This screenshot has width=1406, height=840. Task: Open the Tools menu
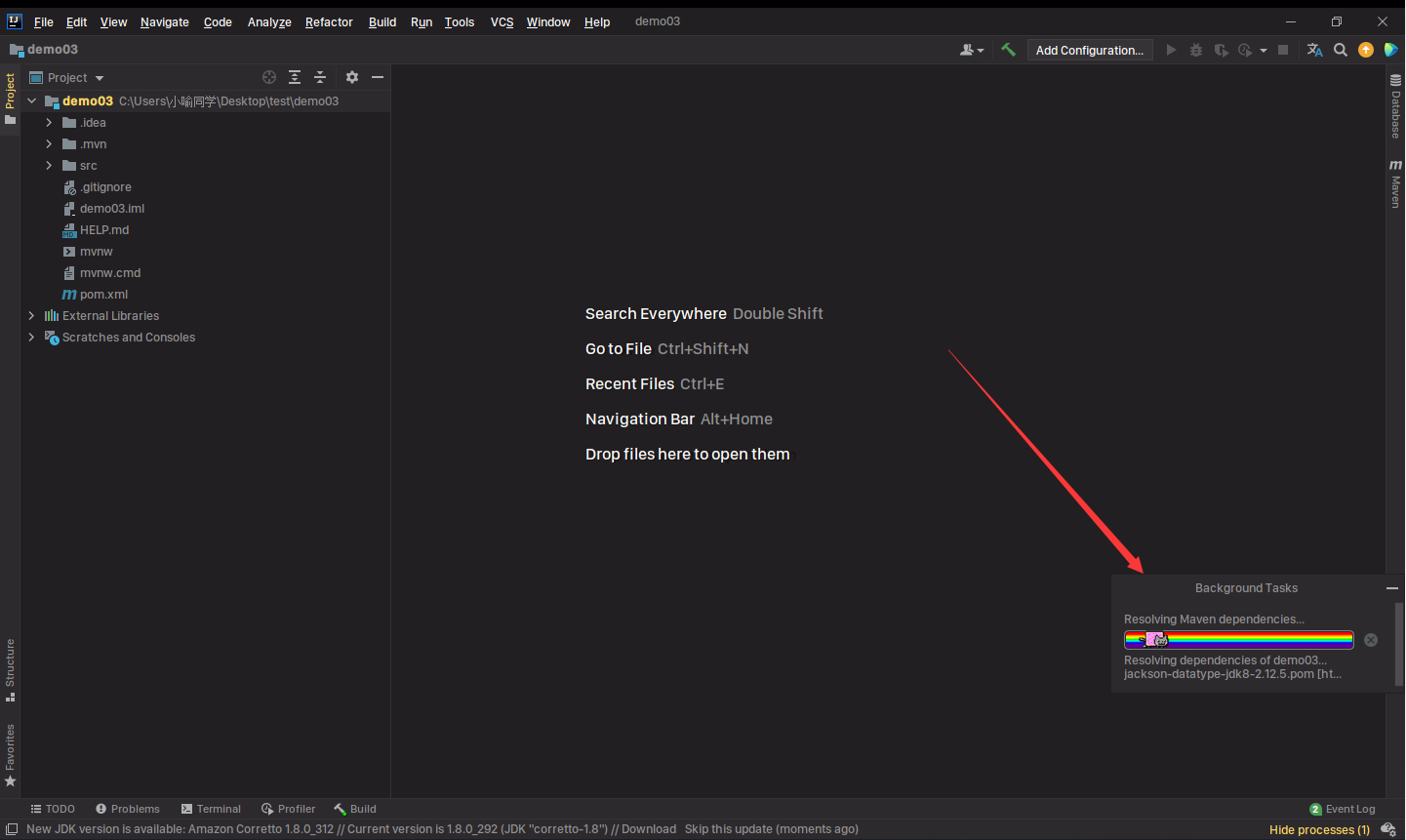(x=460, y=21)
